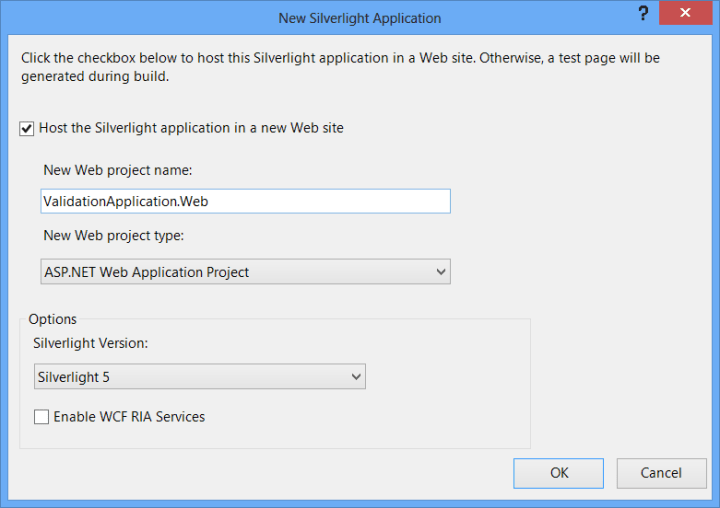Click the 'Silverlight Version:' label
The image size is (720, 508).
coord(91,342)
